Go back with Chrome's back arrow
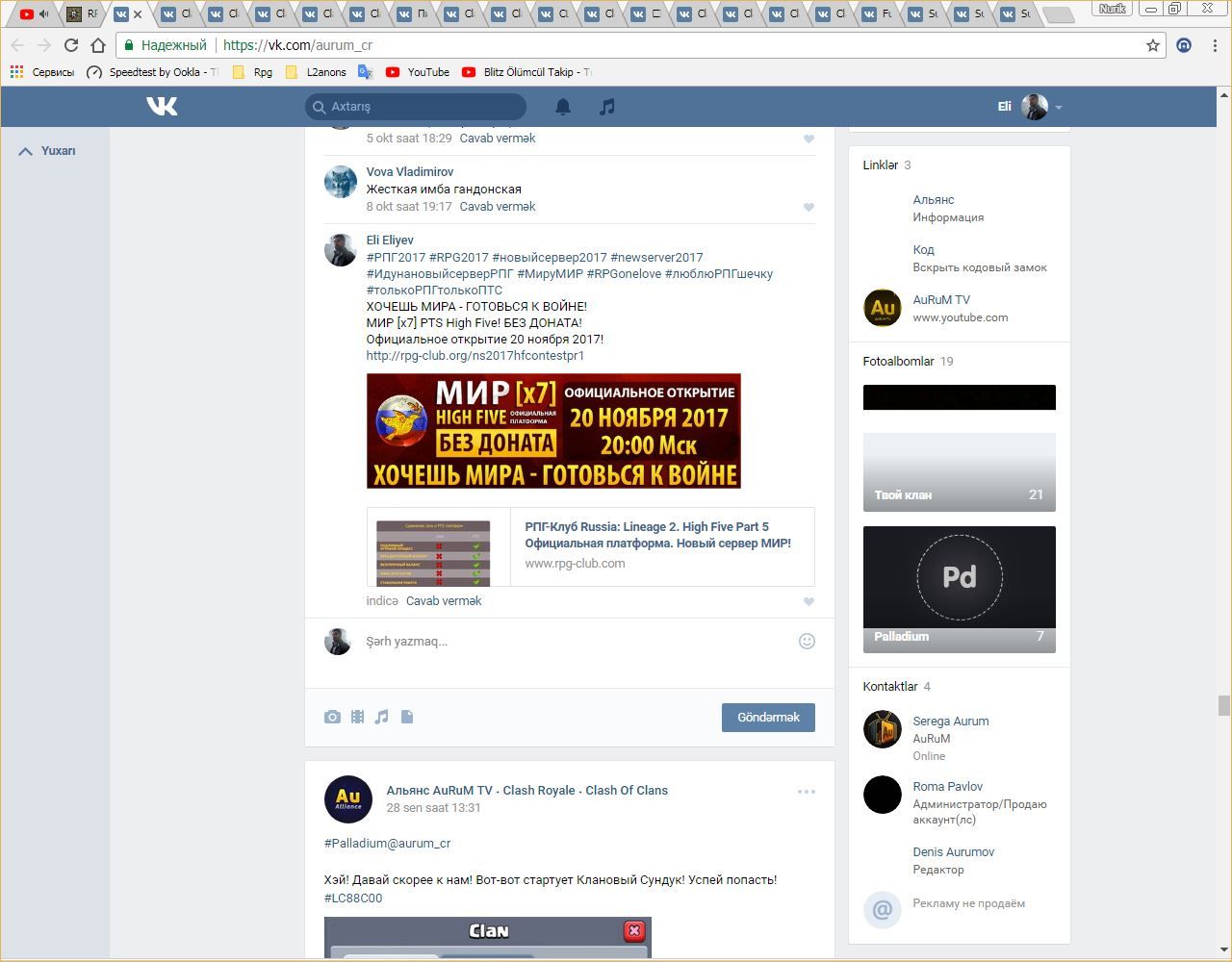 point(17,45)
